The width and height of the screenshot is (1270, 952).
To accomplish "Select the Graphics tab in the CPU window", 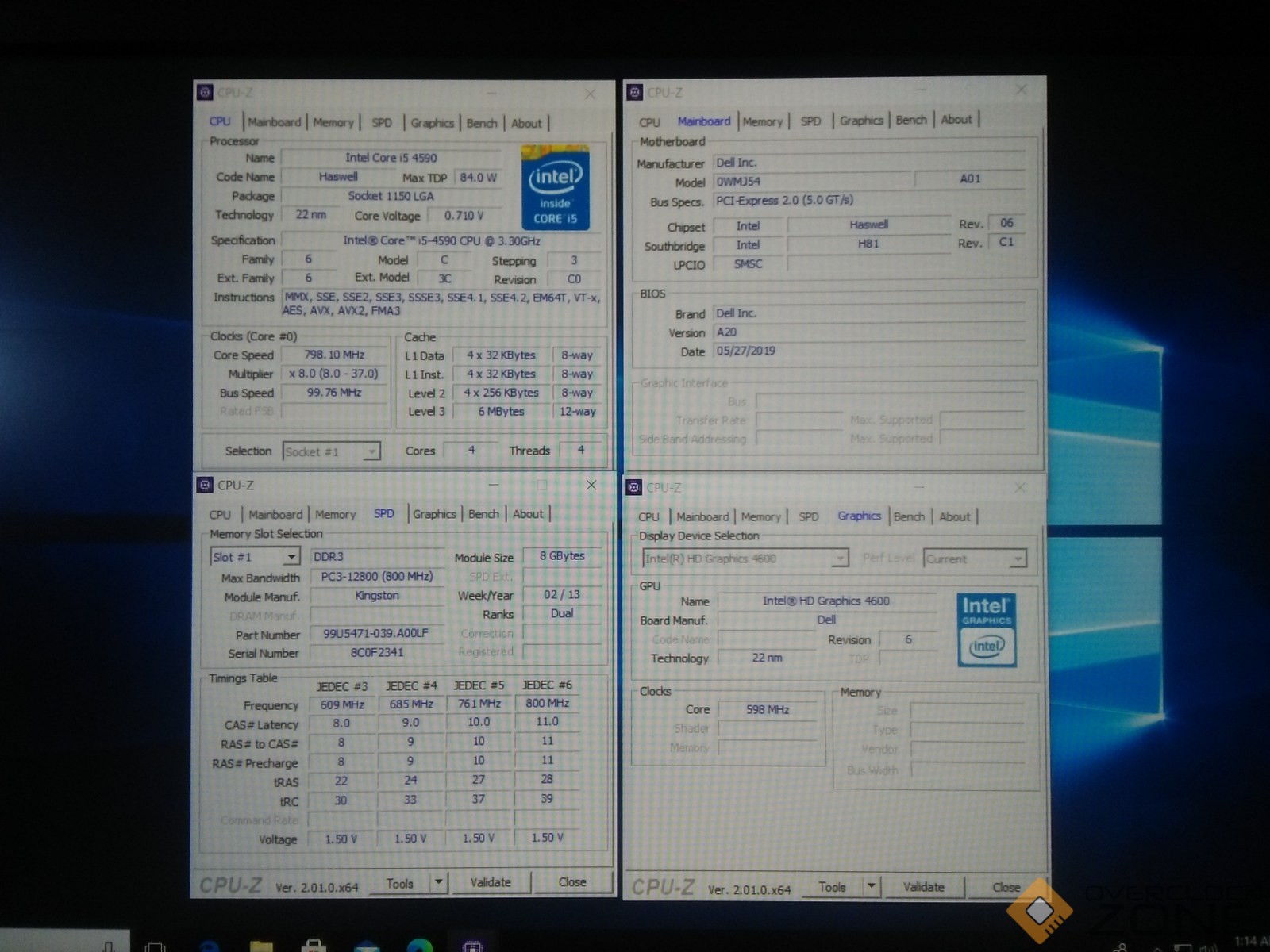I will tap(432, 123).
